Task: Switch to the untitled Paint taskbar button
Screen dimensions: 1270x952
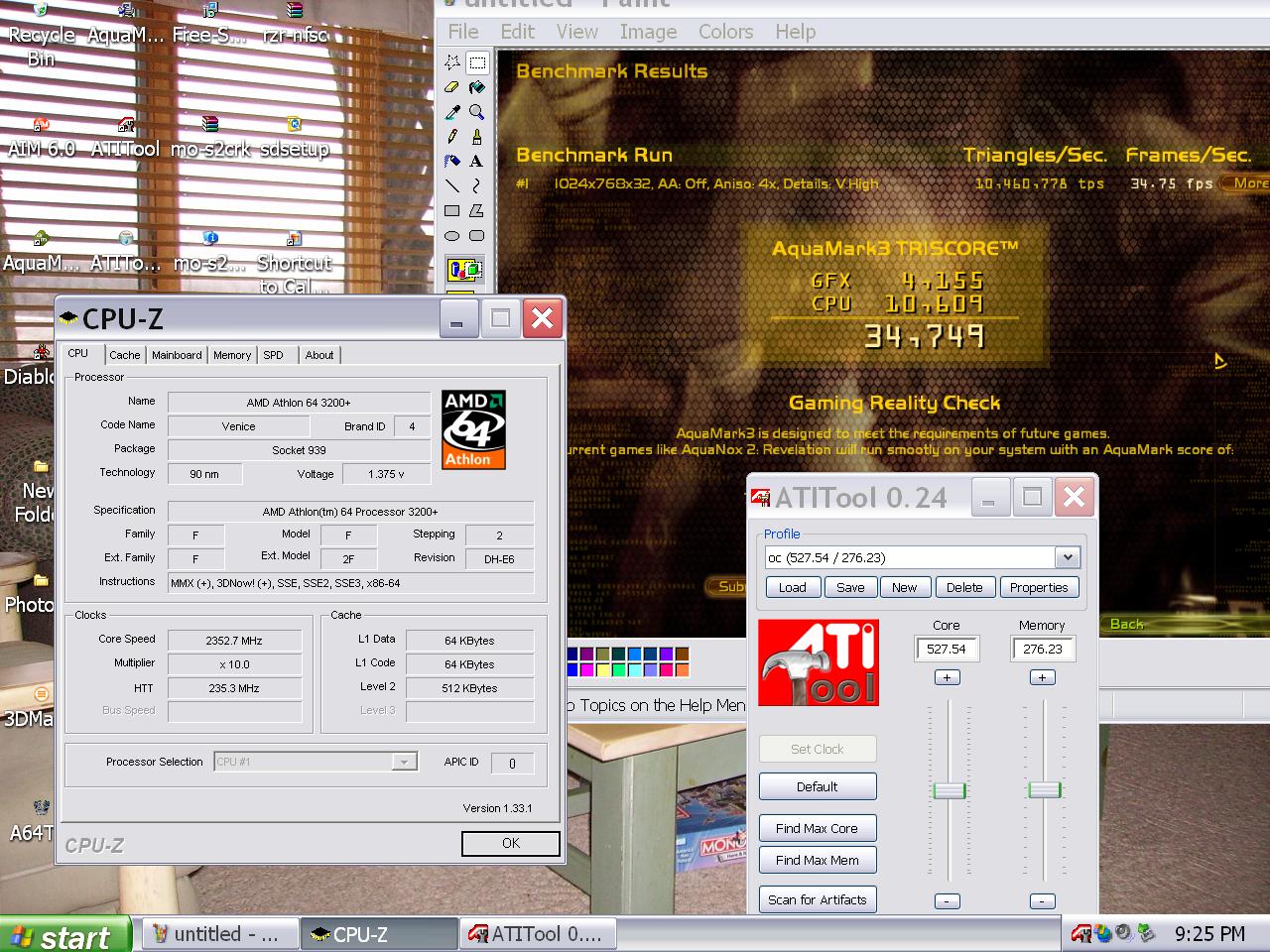Action: [x=220, y=934]
